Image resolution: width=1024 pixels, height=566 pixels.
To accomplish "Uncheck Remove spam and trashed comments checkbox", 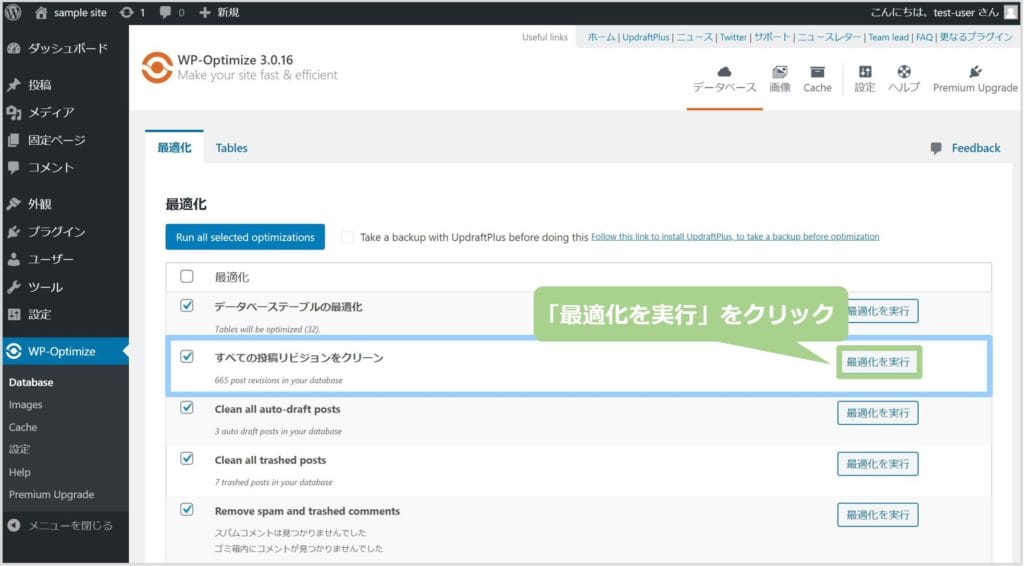I will [x=187, y=509].
